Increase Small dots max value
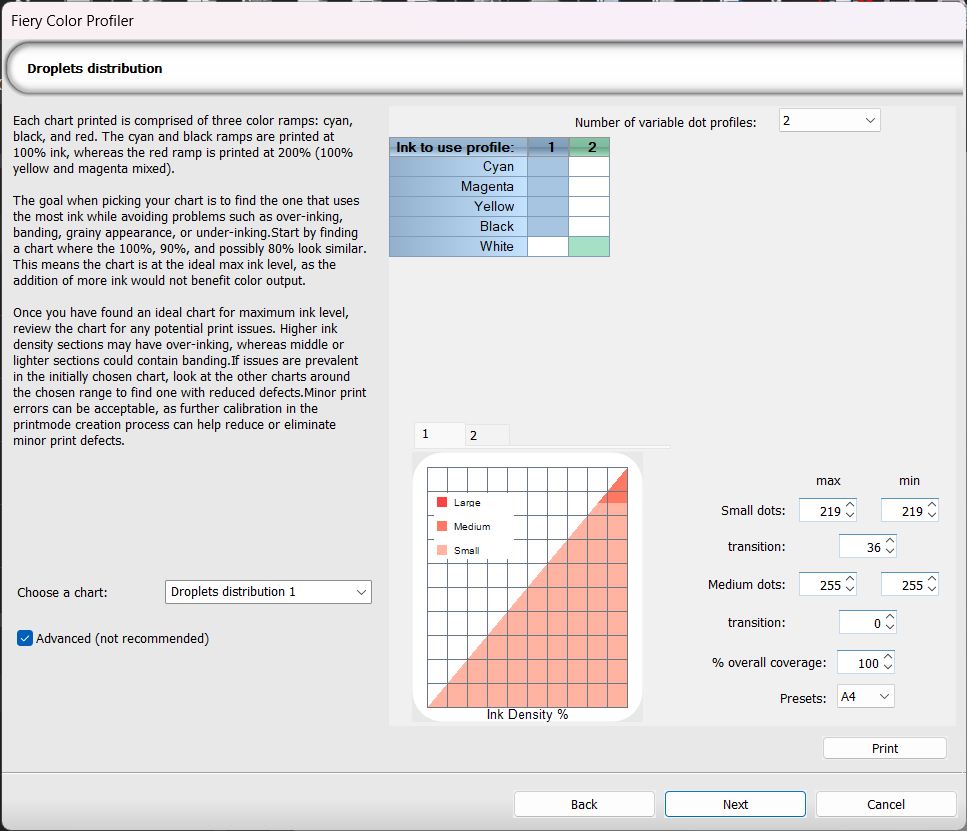 coord(850,505)
